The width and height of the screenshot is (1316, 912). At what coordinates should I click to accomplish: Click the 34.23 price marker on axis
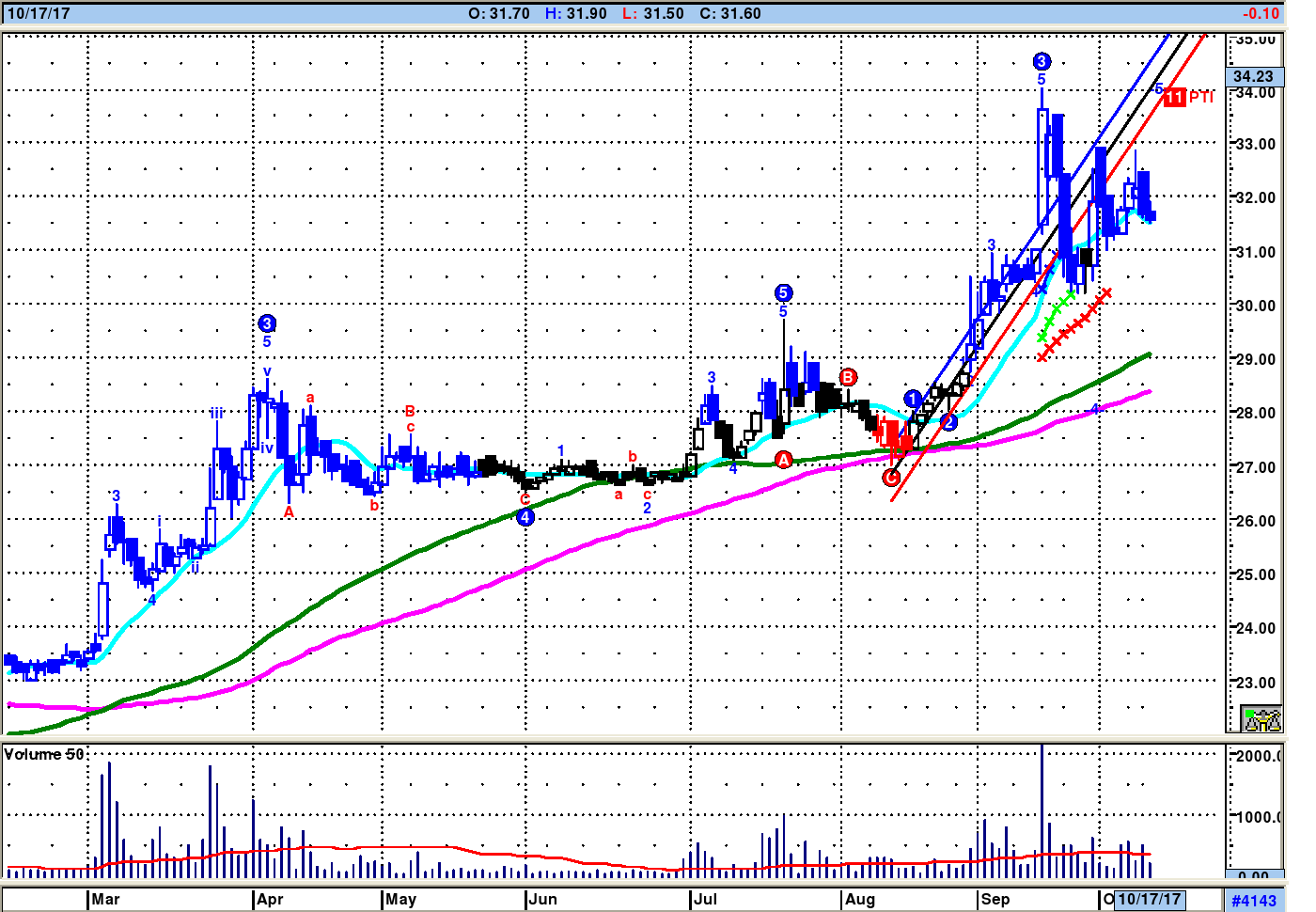tap(1253, 76)
